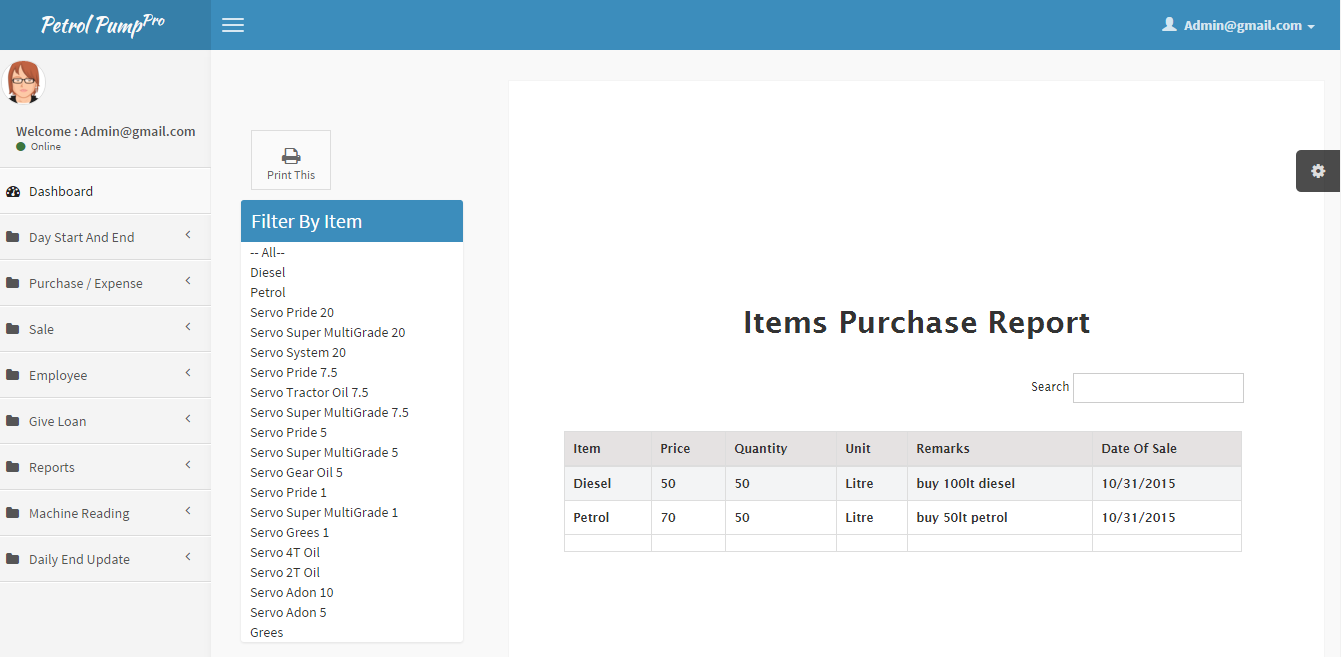Filter by Servo Grees 1
The width and height of the screenshot is (1341, 657).
(x=290, y=532)
